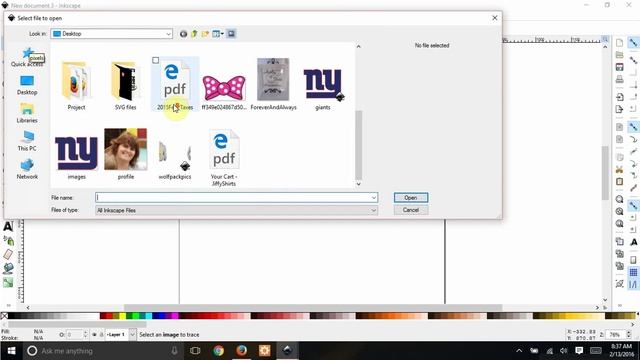Click the Export icon in commands bar

pos(620,109)
